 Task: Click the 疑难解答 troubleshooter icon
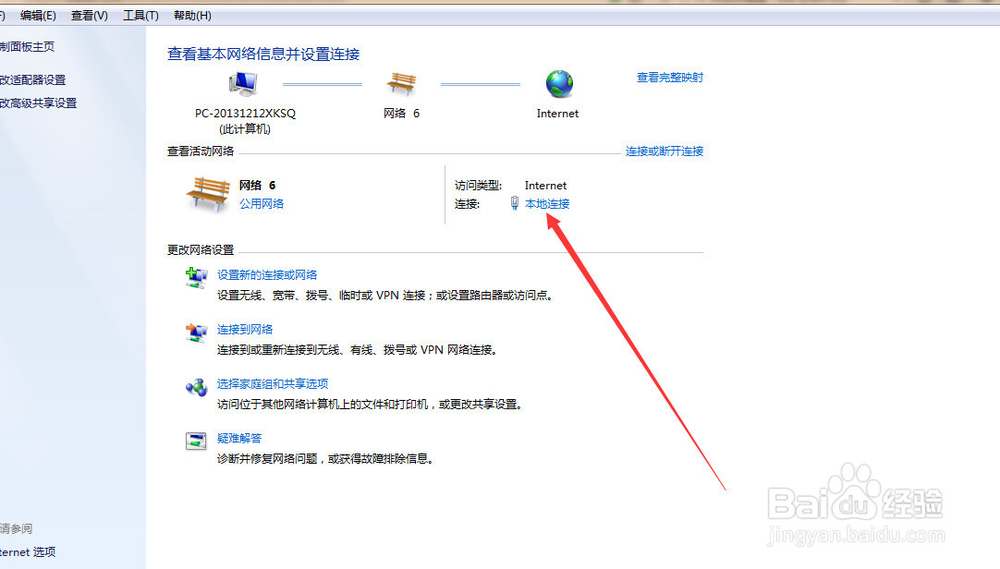tap(196, 441)
